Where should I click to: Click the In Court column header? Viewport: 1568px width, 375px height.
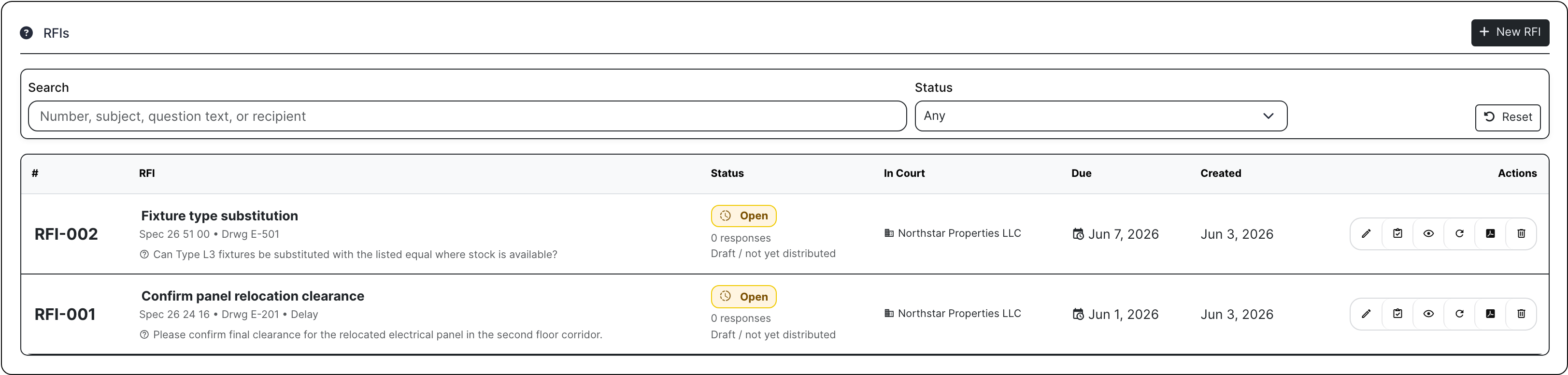pos(904,173)
